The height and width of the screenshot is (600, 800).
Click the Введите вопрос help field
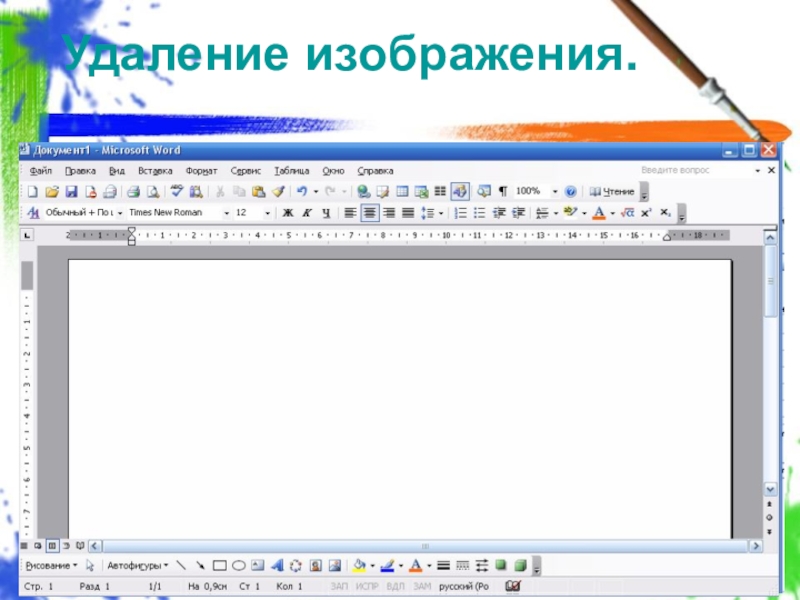pos(696,170)
